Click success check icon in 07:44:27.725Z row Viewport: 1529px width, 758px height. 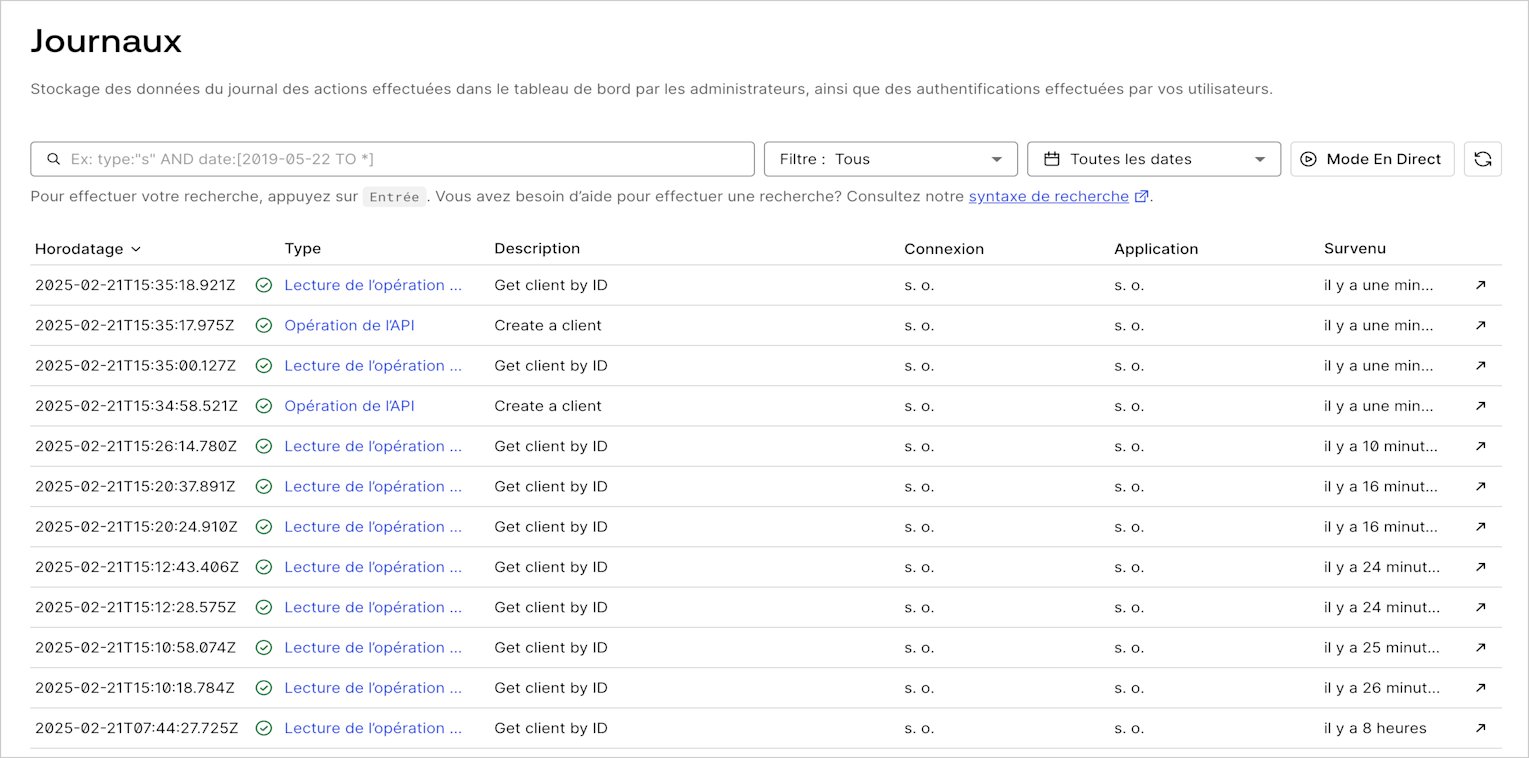tap(264, 728)
